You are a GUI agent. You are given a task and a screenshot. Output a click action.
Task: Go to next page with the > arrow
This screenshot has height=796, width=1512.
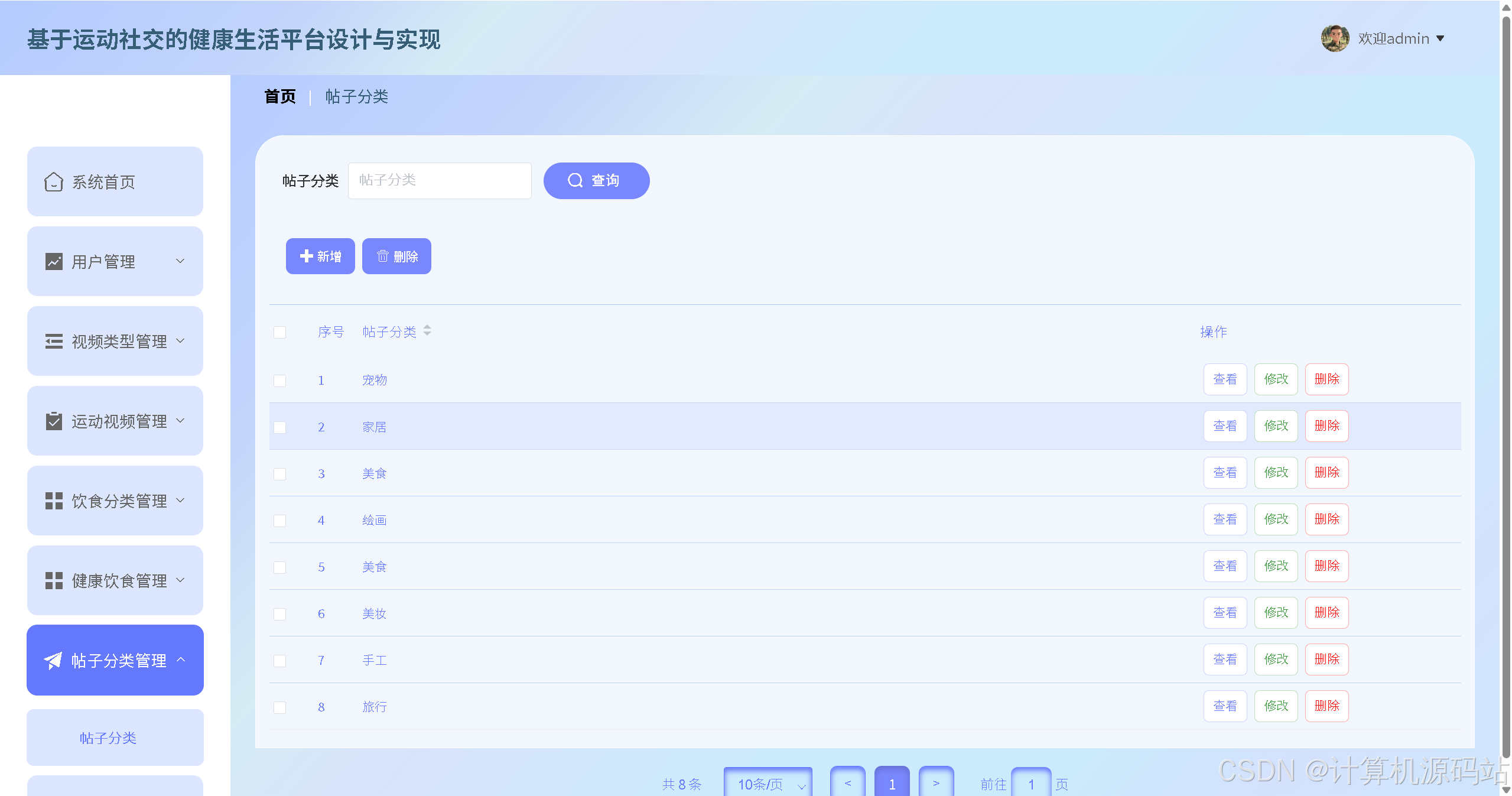pyautogui.click(x=936, y=783)
